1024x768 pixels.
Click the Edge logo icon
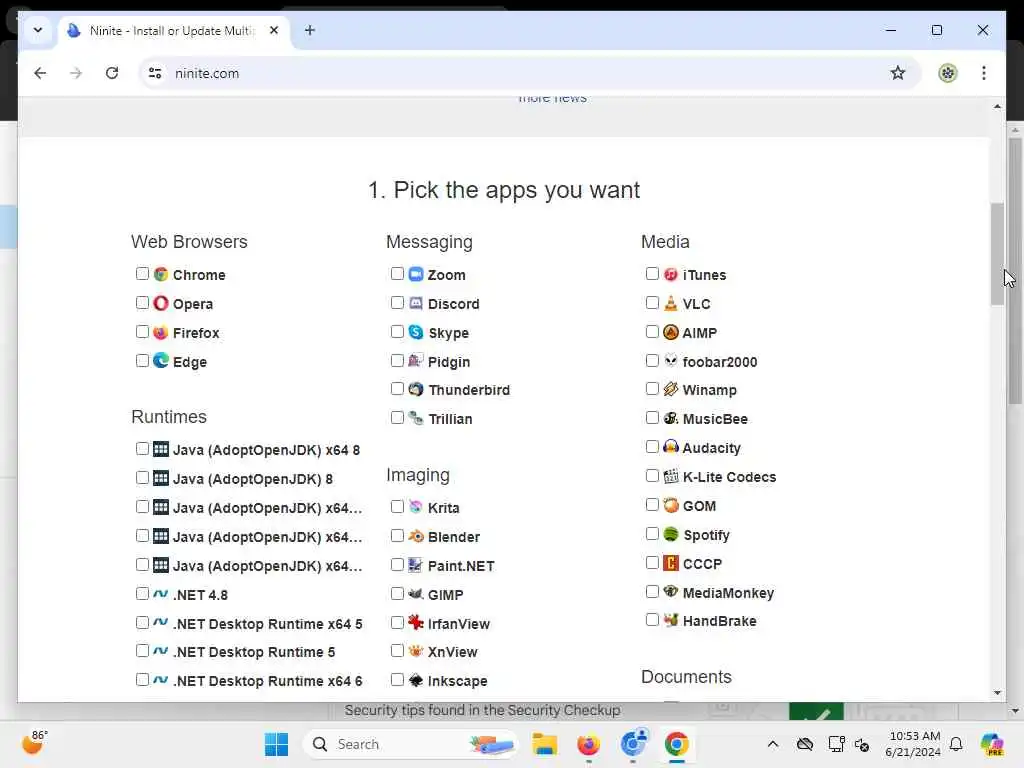pyautogui.click(x=161, y=360)
